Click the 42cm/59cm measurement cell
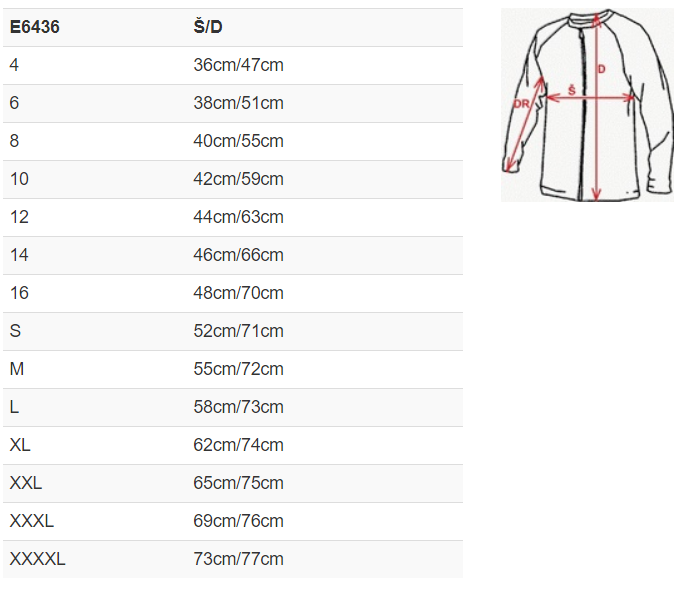Image resolution: width=680 pixels, height=593 pixels. [x=238, y=179]
